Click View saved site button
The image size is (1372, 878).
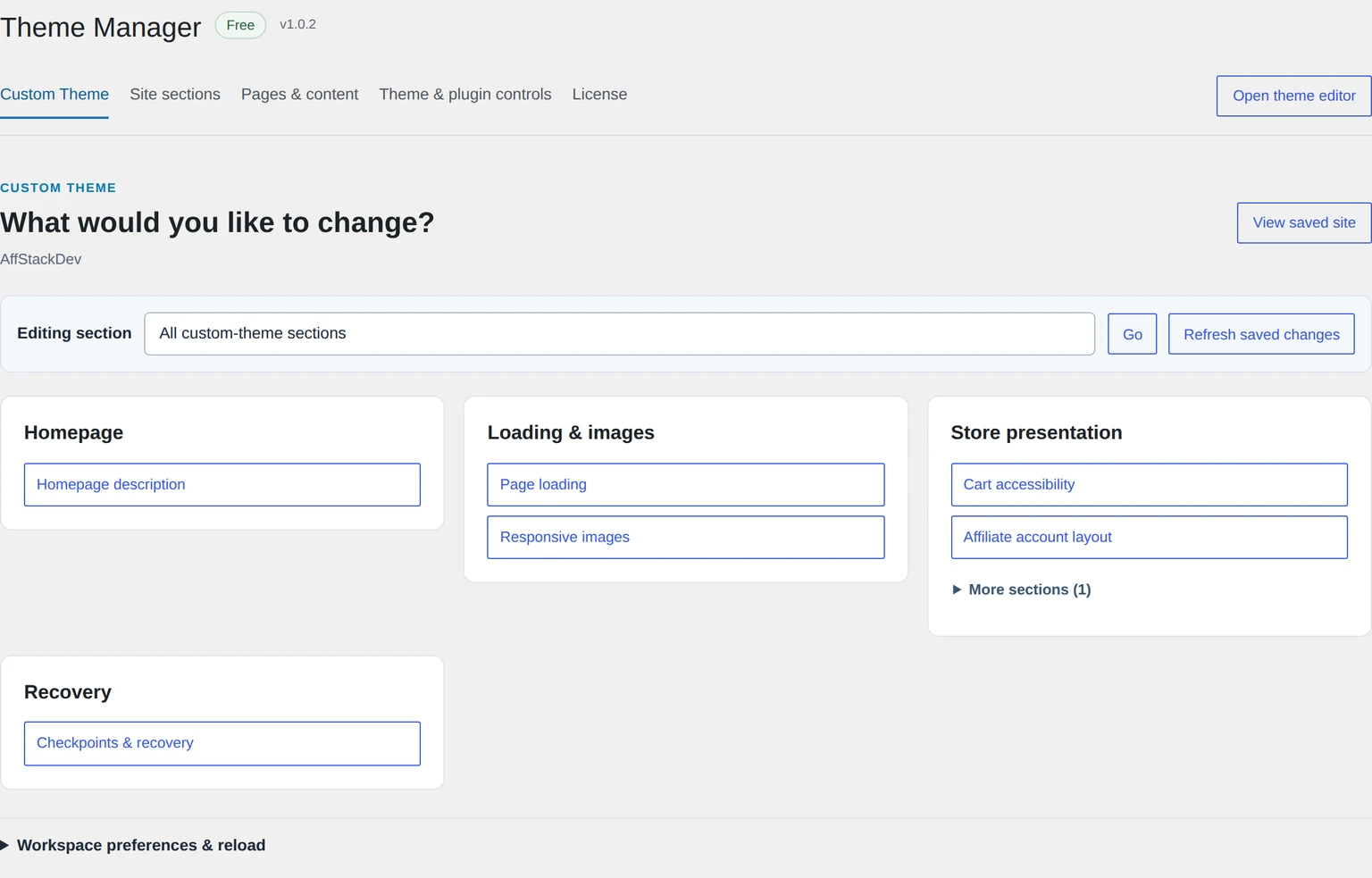click(x=1303, y=222)
